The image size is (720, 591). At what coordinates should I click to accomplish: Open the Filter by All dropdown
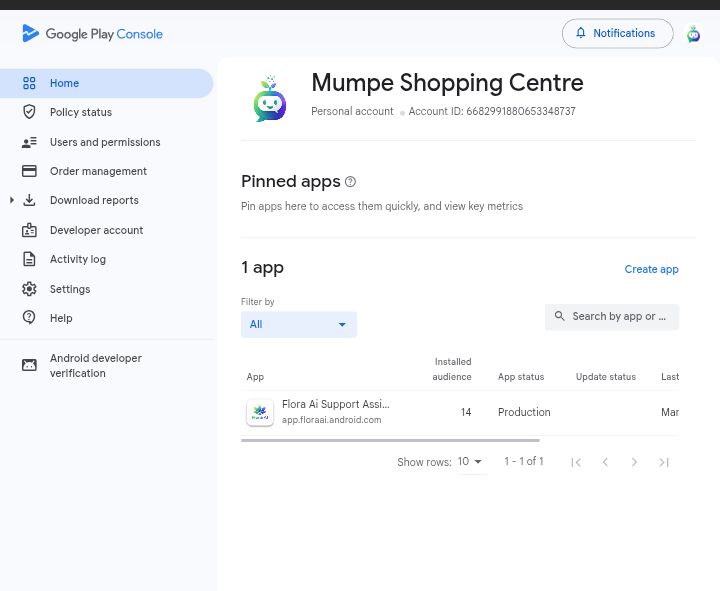pos(298,324)
